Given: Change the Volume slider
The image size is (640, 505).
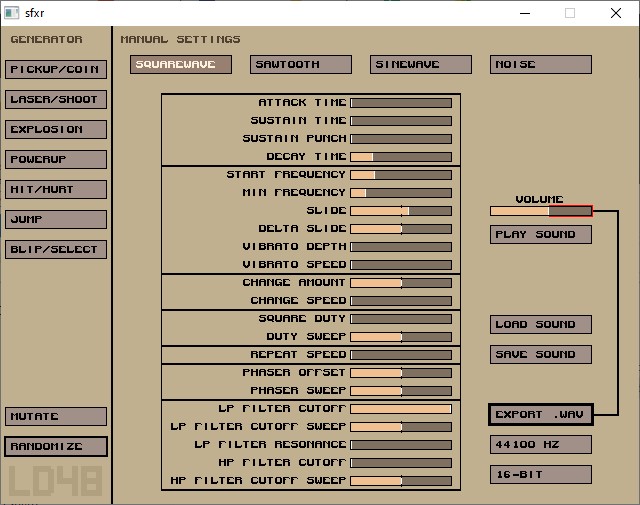Looking at the screenshot, I should pos(541,211).
